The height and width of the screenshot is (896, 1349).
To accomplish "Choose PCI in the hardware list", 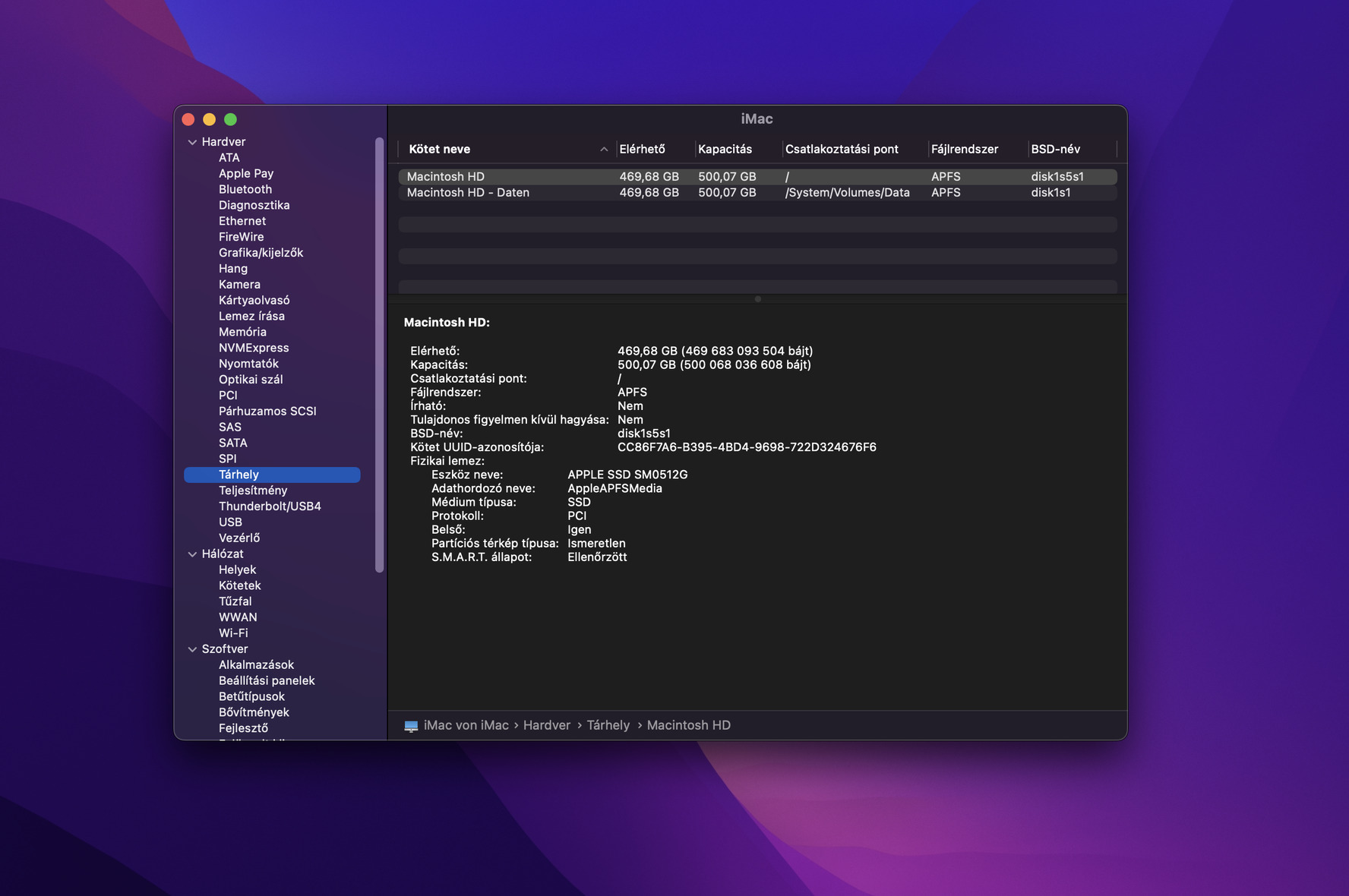I will point(229,396).
